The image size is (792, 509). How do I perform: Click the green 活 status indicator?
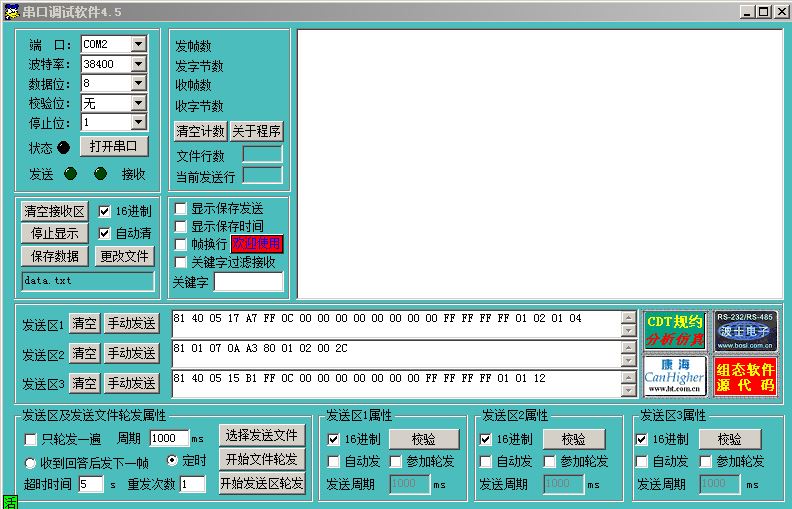pyautogui.click(x=10, y=502)
